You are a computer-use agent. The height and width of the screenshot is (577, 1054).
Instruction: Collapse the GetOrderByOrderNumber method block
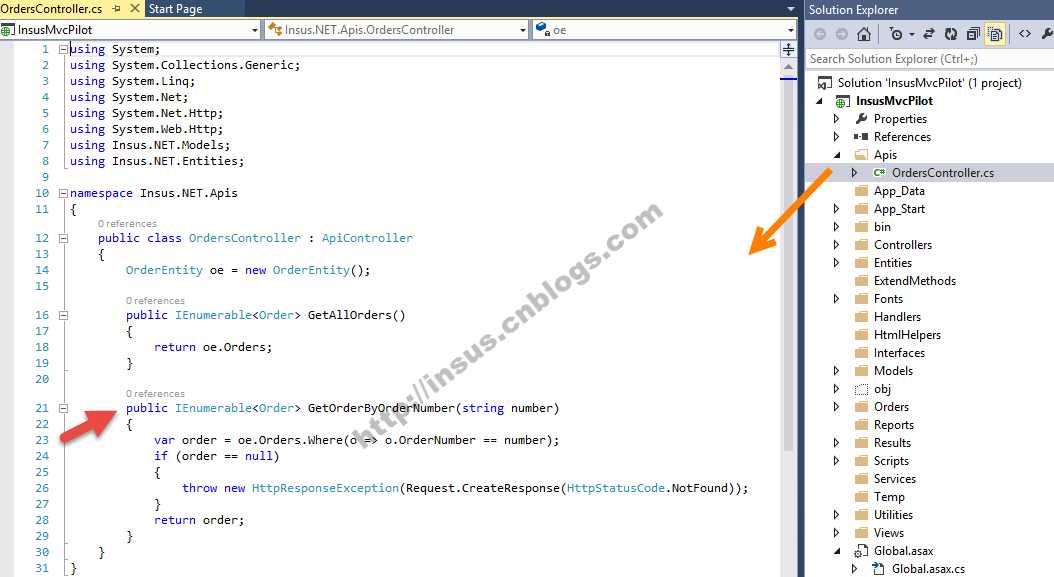(63, 408)
